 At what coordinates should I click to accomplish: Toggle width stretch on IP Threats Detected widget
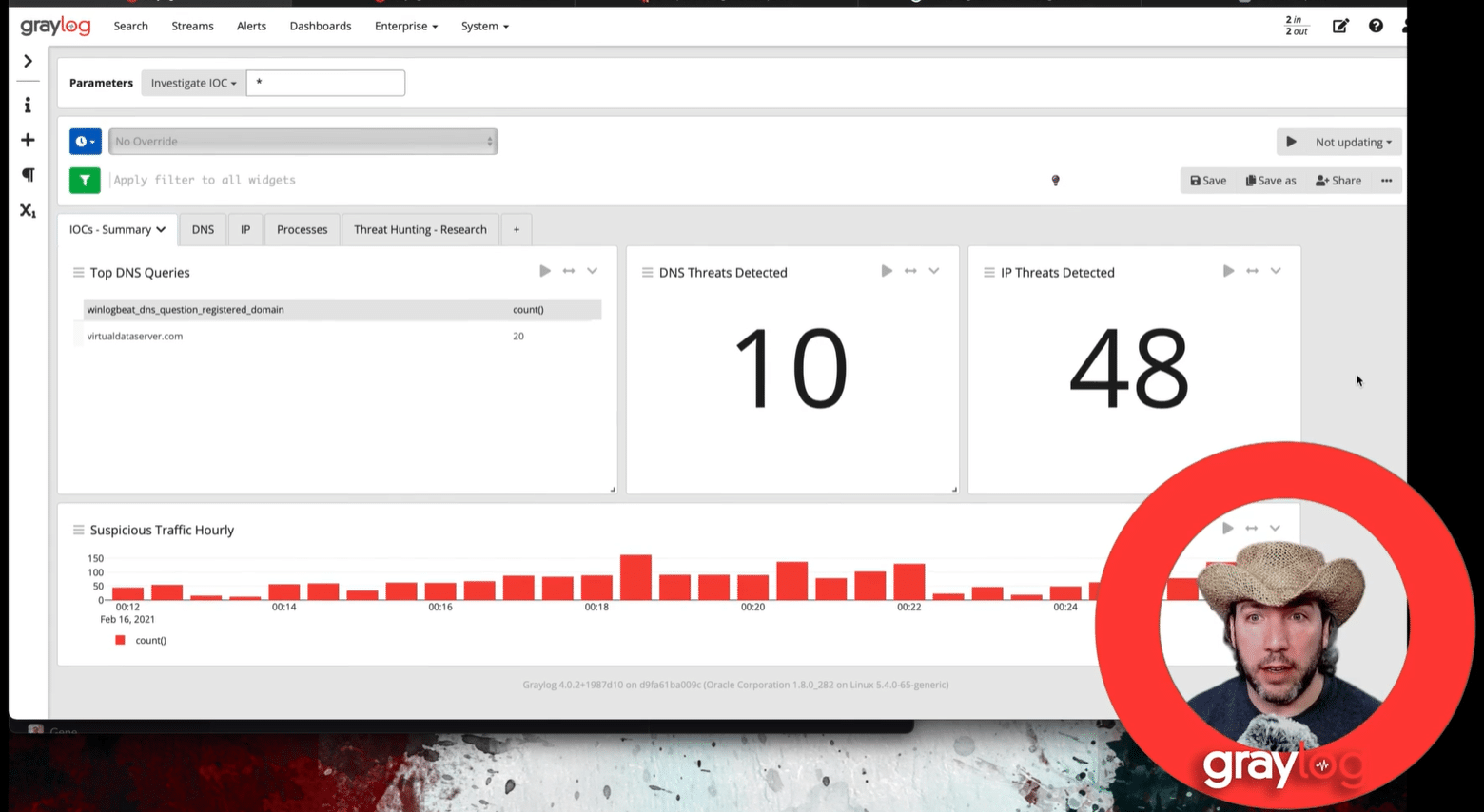(x=1252, y=271)
